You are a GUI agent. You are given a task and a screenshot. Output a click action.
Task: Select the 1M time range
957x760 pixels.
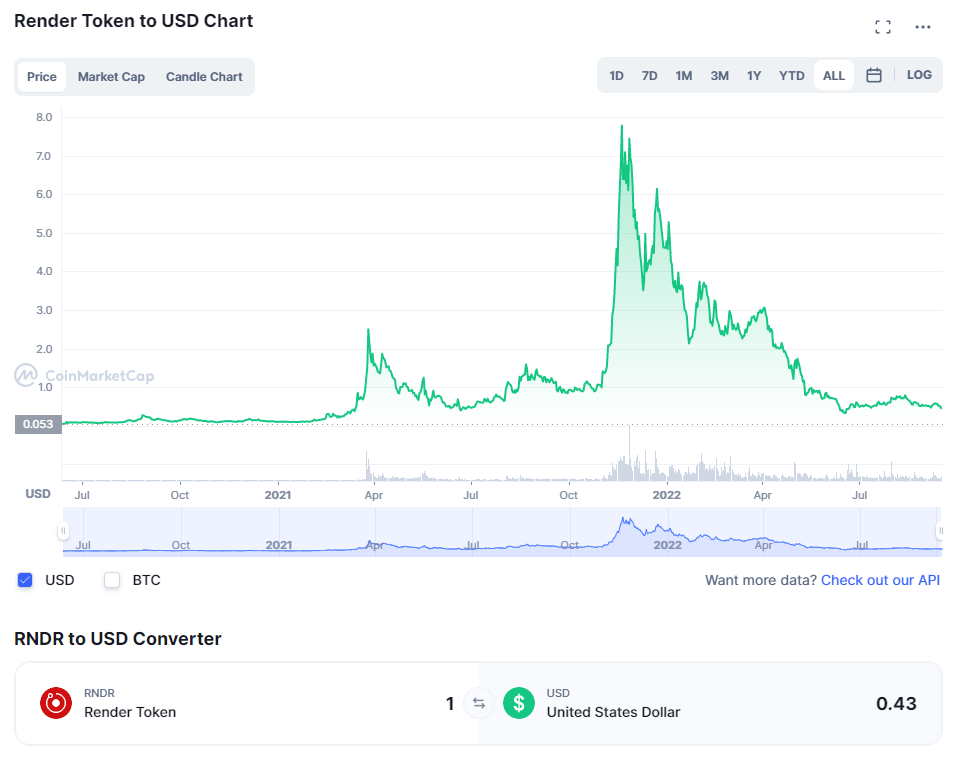tap(684, 76)
